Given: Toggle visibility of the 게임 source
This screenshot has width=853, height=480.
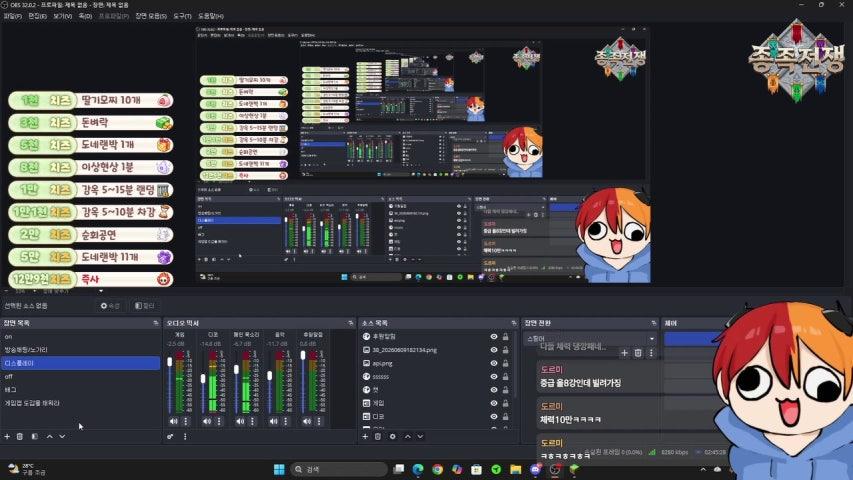Looking at the screenshot, I should pos(494,403).
